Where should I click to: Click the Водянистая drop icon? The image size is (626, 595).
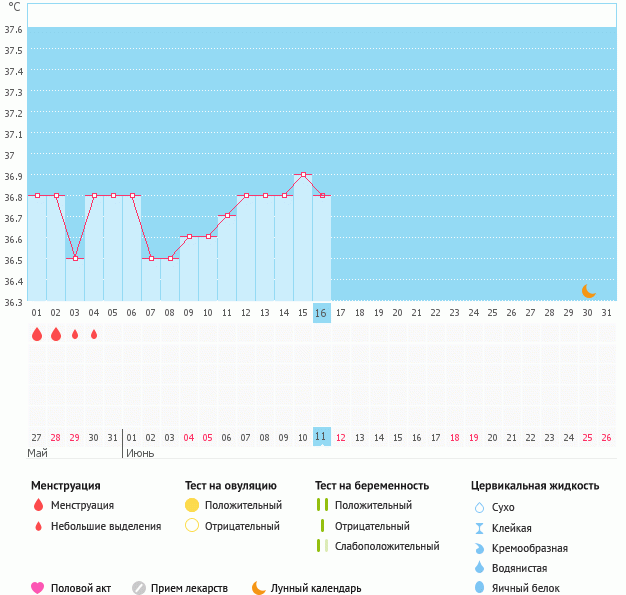point(480,567)
